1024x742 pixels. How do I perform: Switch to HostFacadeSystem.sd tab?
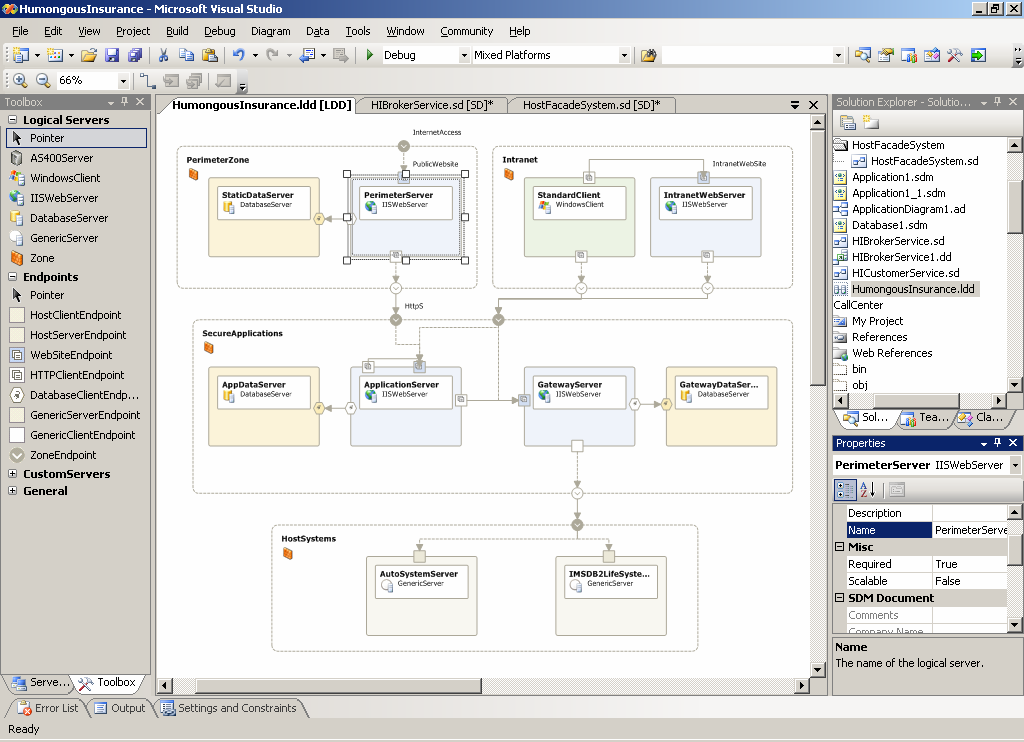(592, 105)
